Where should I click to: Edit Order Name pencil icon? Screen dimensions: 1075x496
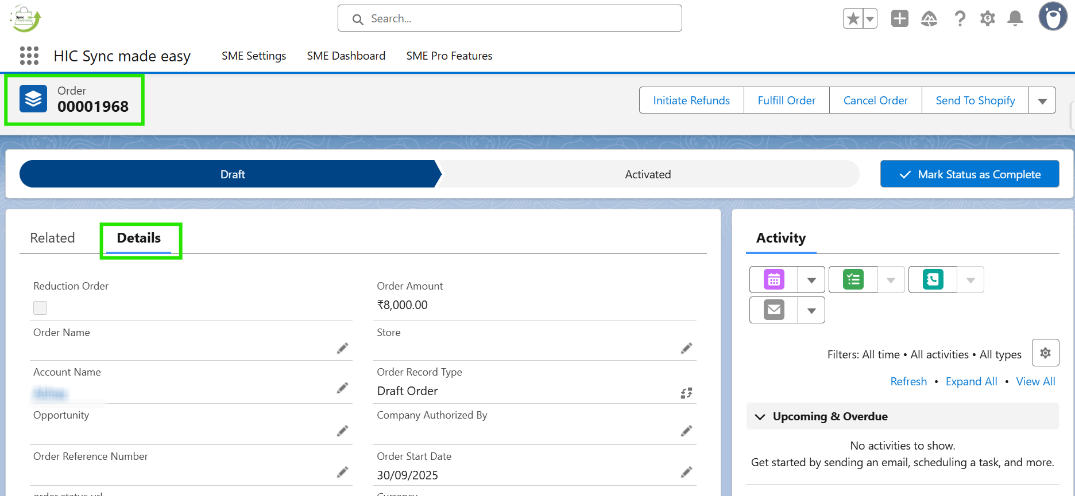pos(342,349)
